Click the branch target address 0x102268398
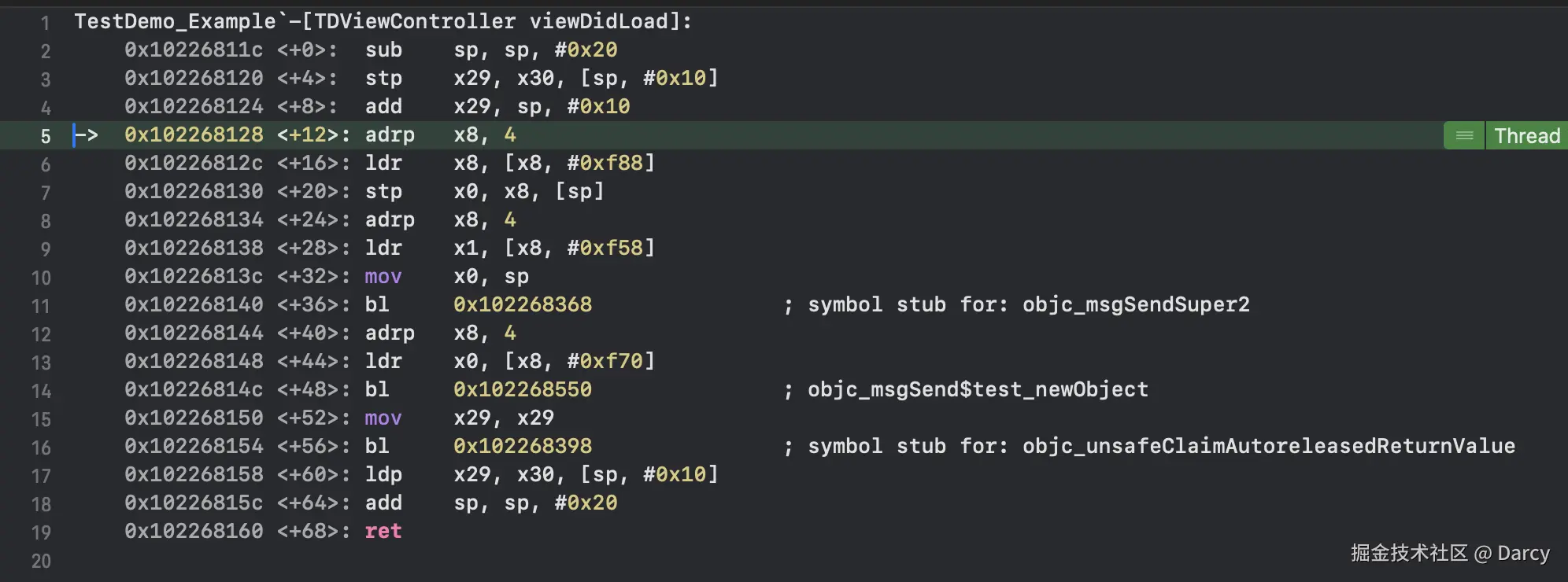The width and height of the screenshot is (1568, 582). pos(523,447)
